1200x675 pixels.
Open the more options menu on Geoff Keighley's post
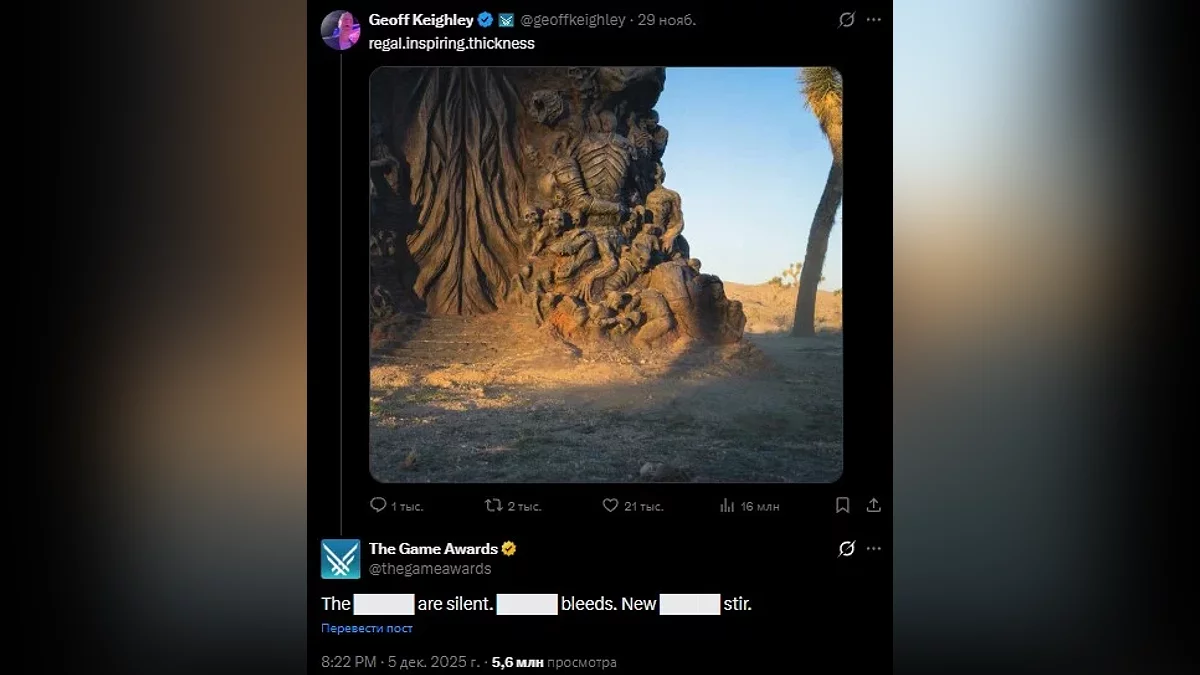[874, 20]
